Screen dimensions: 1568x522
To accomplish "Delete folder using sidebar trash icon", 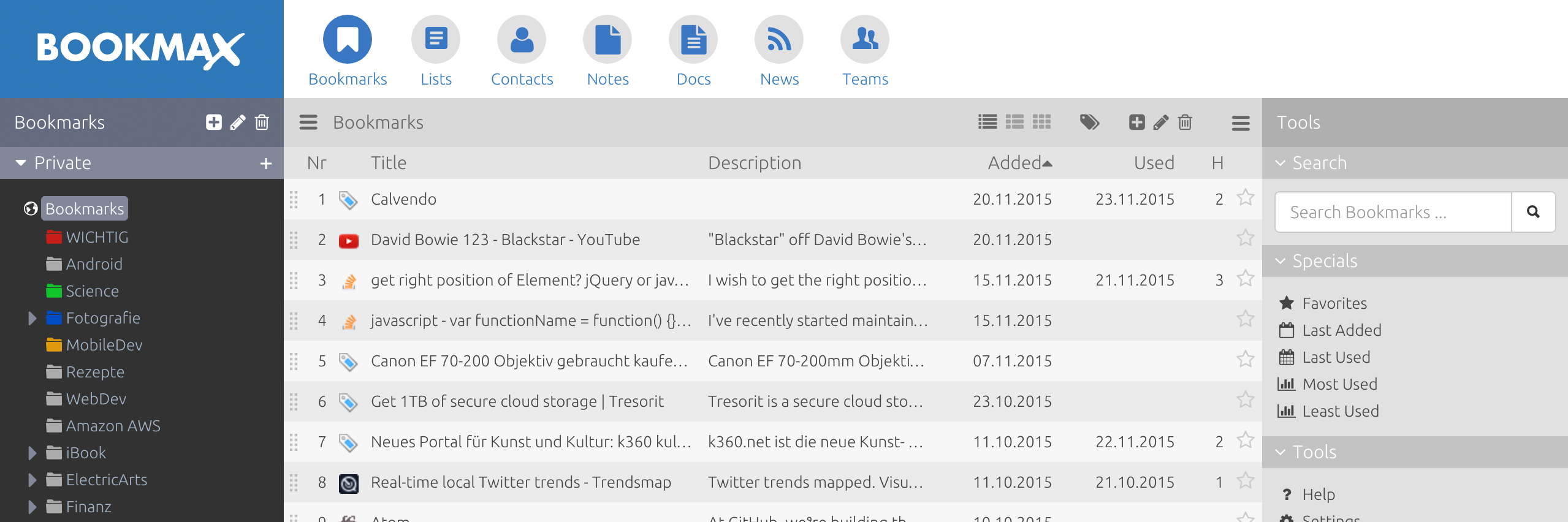I will [x=262, y=123].
